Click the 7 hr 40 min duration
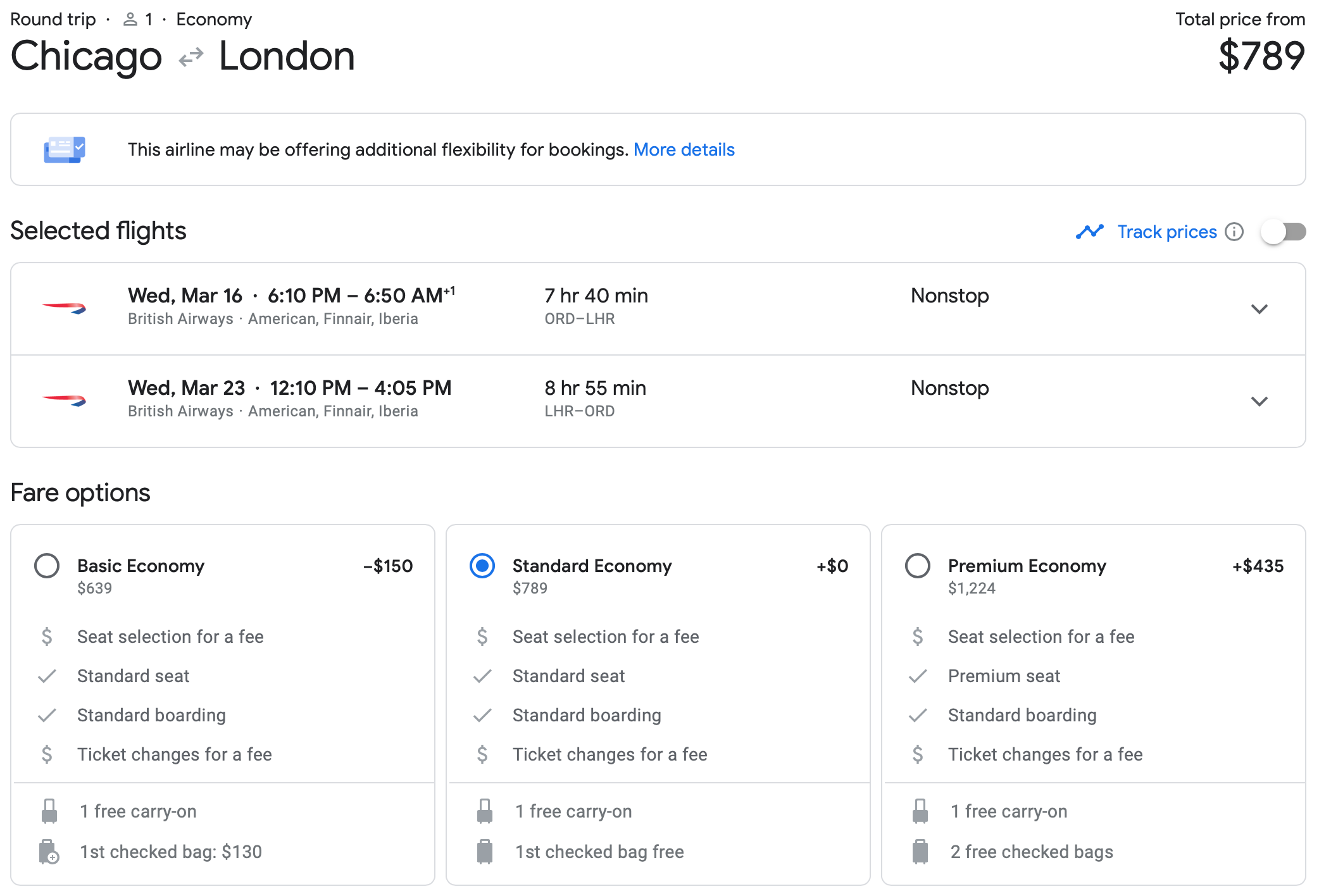The width and height of the screenshot is (1319, 896). tap(596, 296)
